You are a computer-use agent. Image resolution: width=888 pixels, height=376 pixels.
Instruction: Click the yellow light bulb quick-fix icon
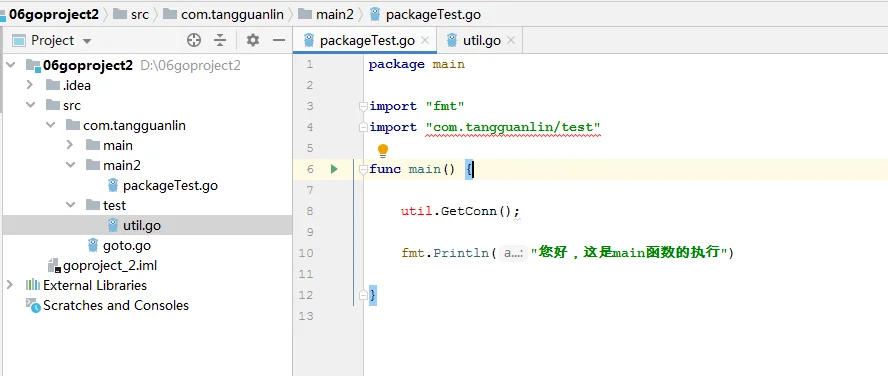(x=383, y=151)
